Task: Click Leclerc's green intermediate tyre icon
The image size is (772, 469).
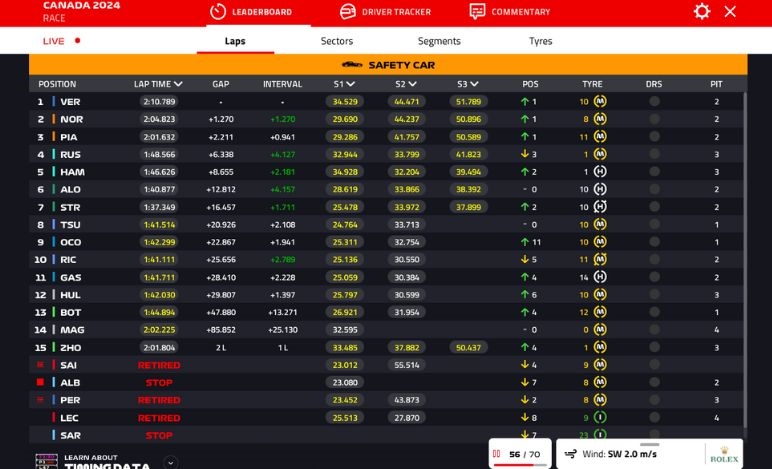Action: coord(600,418)
